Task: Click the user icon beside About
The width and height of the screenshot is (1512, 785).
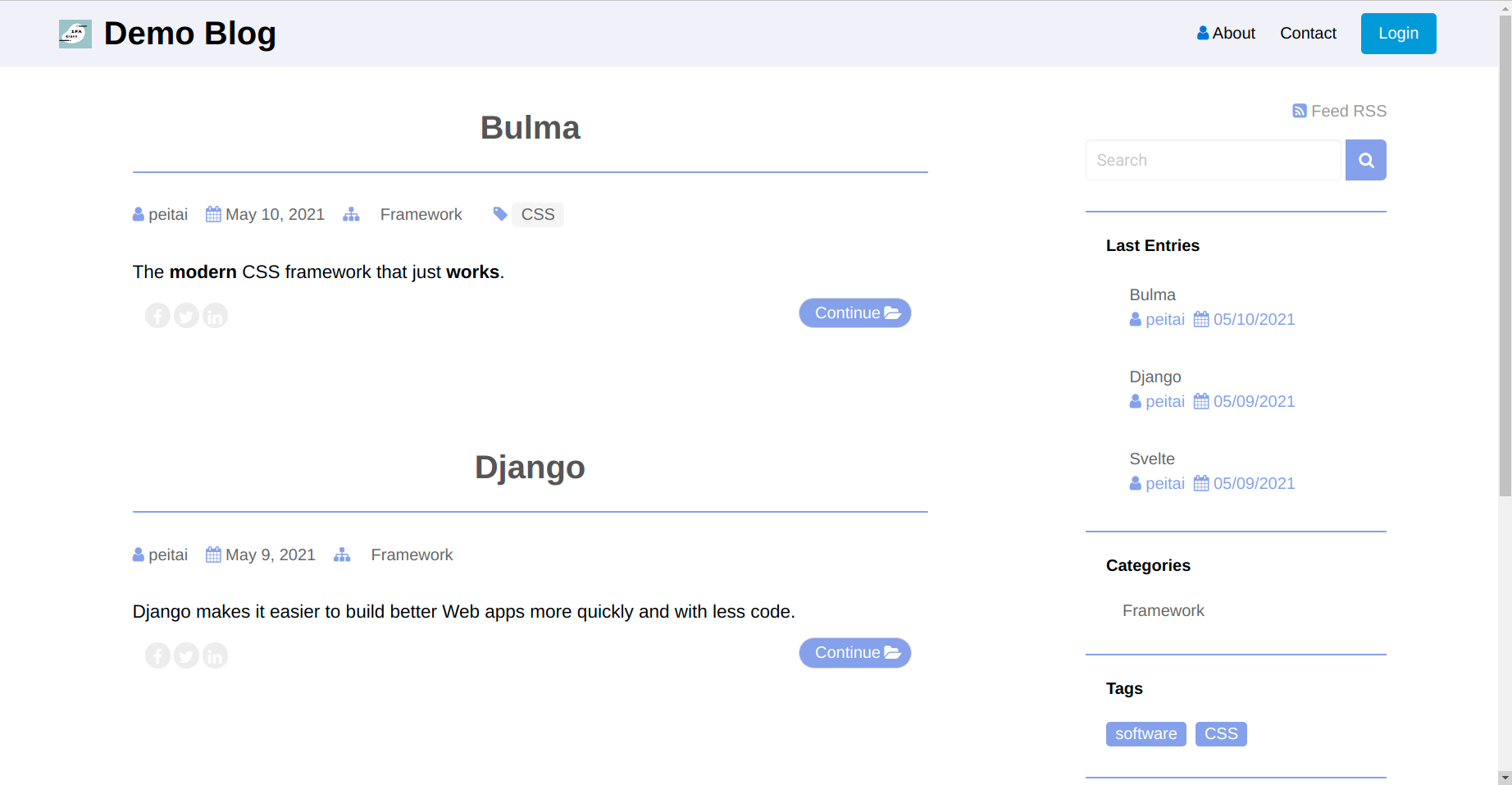Action: (1203, 33)
